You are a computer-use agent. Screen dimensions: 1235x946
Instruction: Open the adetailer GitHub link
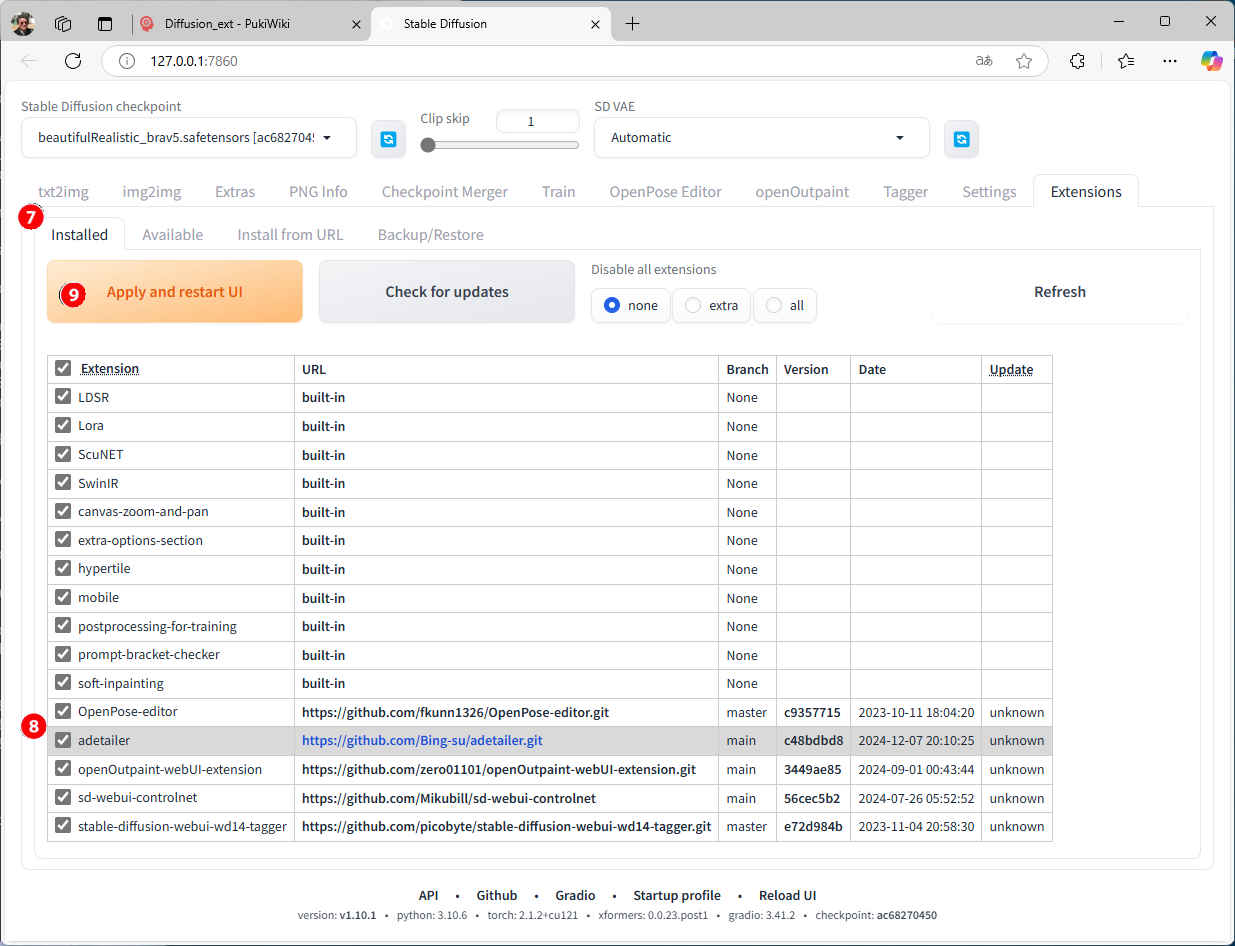[x=422, y=741]
